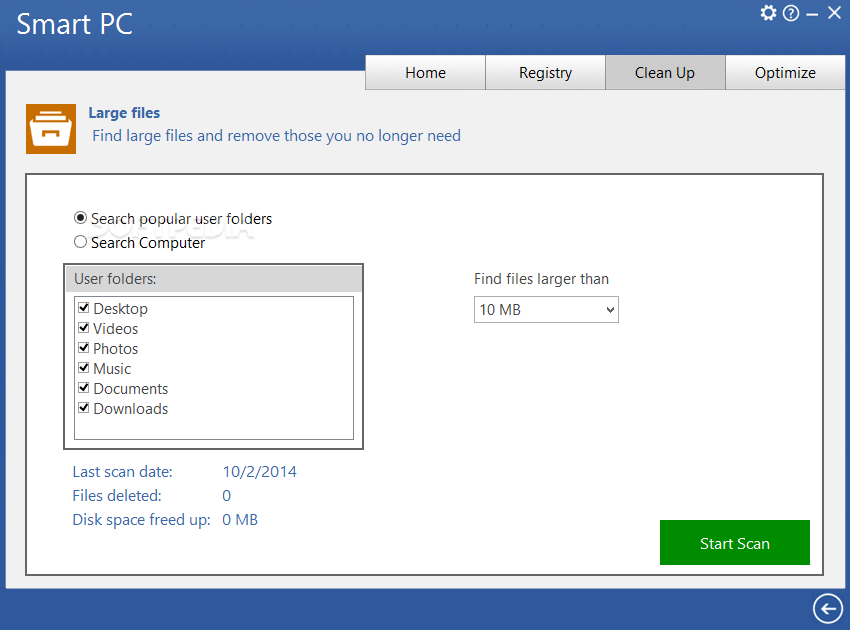This screenshot has height=630, width=850.
Task: Click the Large files heading
Action: pos(124,113)
